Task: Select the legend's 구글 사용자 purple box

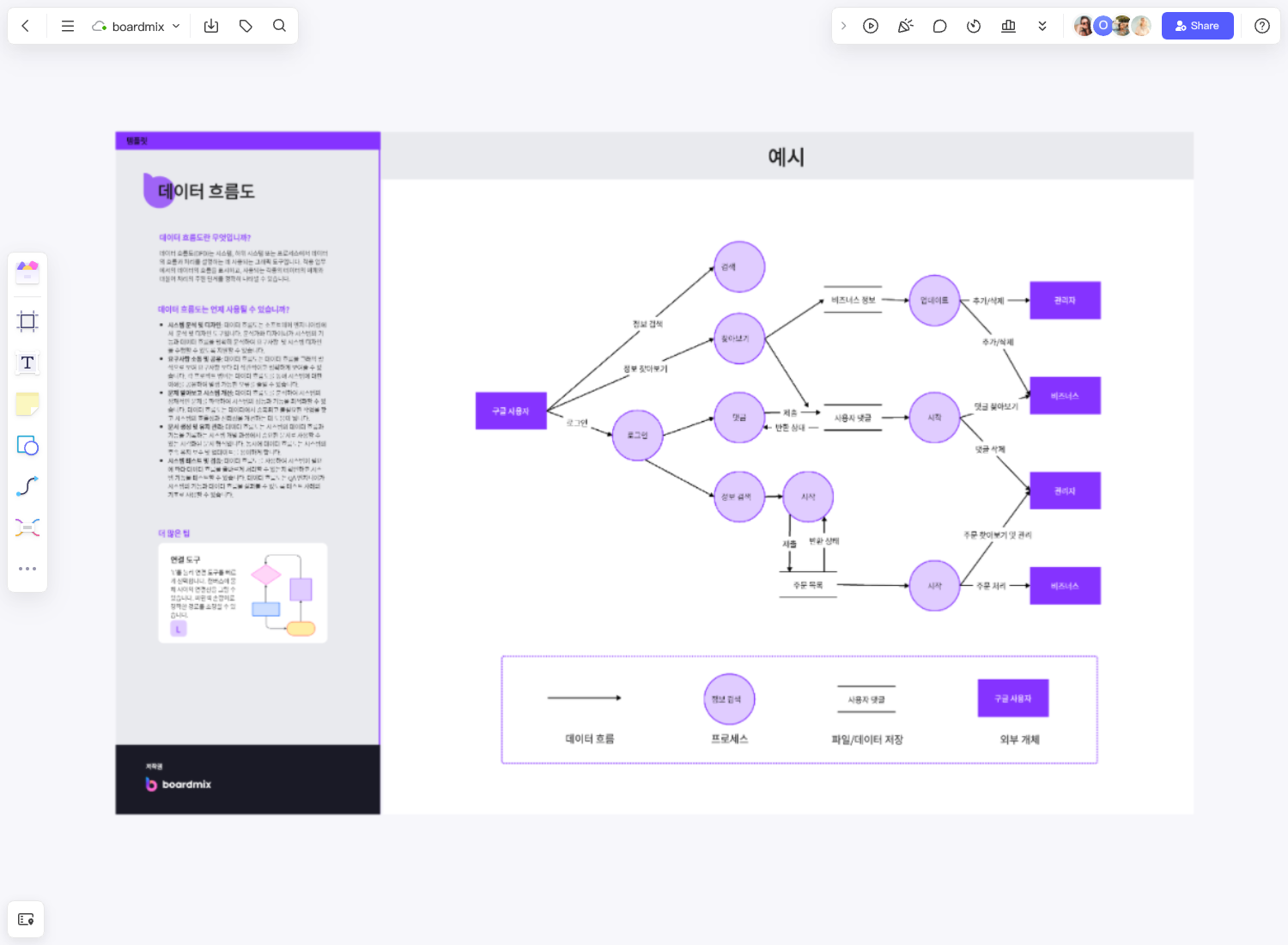Action: 1013,698
